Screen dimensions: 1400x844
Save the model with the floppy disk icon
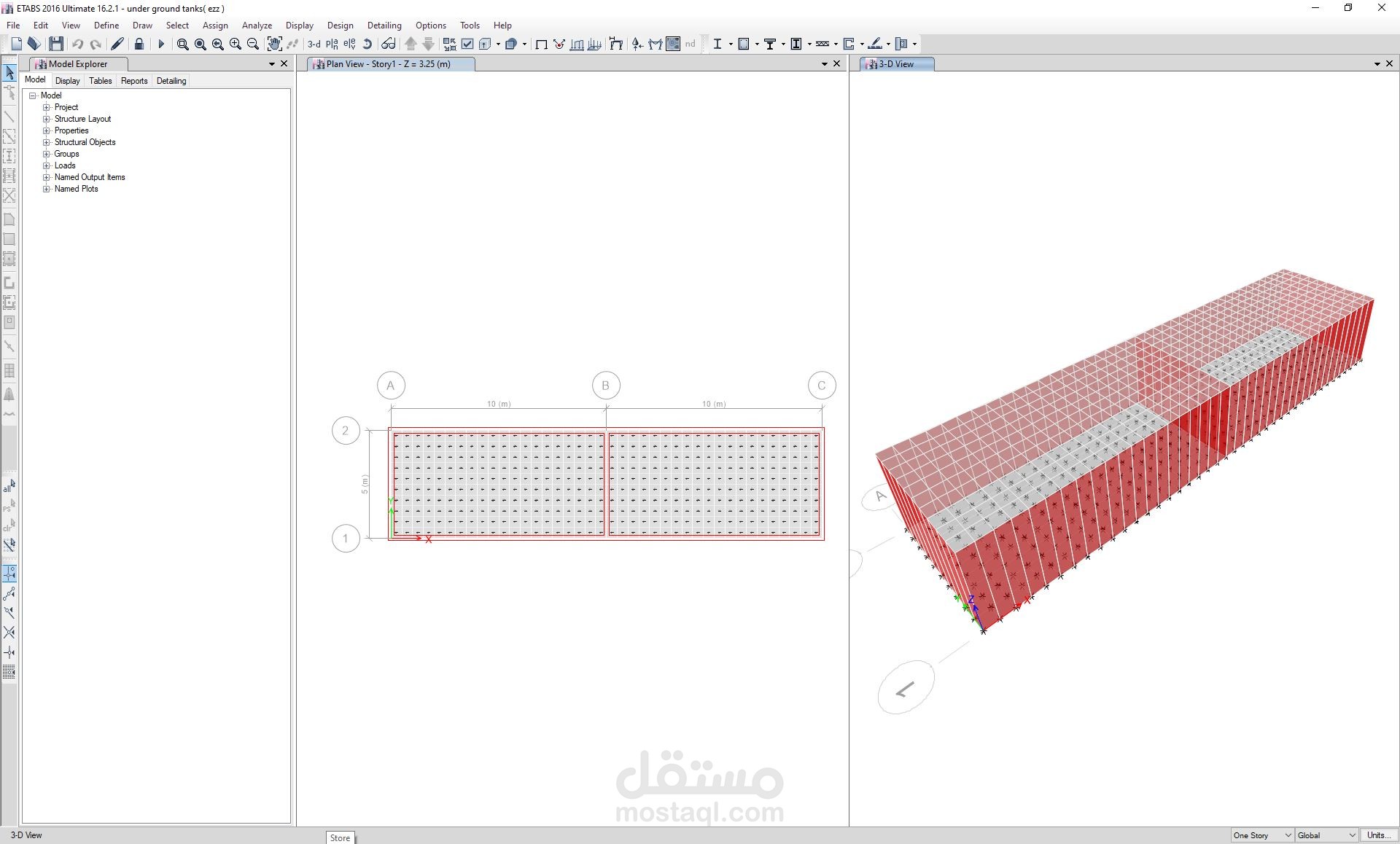[x=56, y=44]
